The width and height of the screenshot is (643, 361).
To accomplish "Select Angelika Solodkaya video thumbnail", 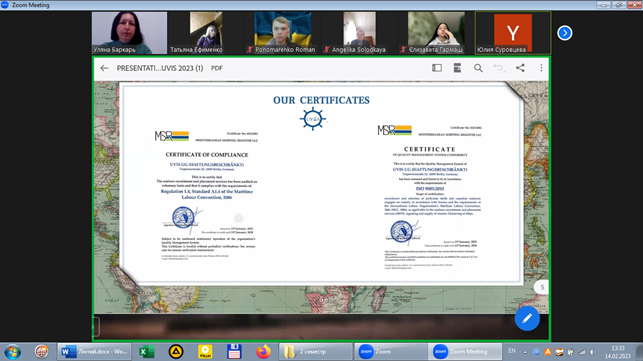I will tap(359, 33).
